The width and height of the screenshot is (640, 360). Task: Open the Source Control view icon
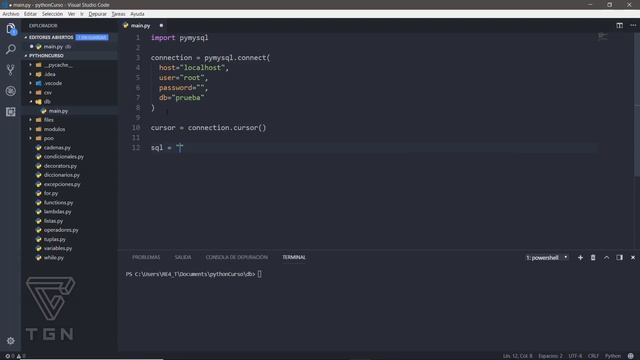[x=11, y=70]
